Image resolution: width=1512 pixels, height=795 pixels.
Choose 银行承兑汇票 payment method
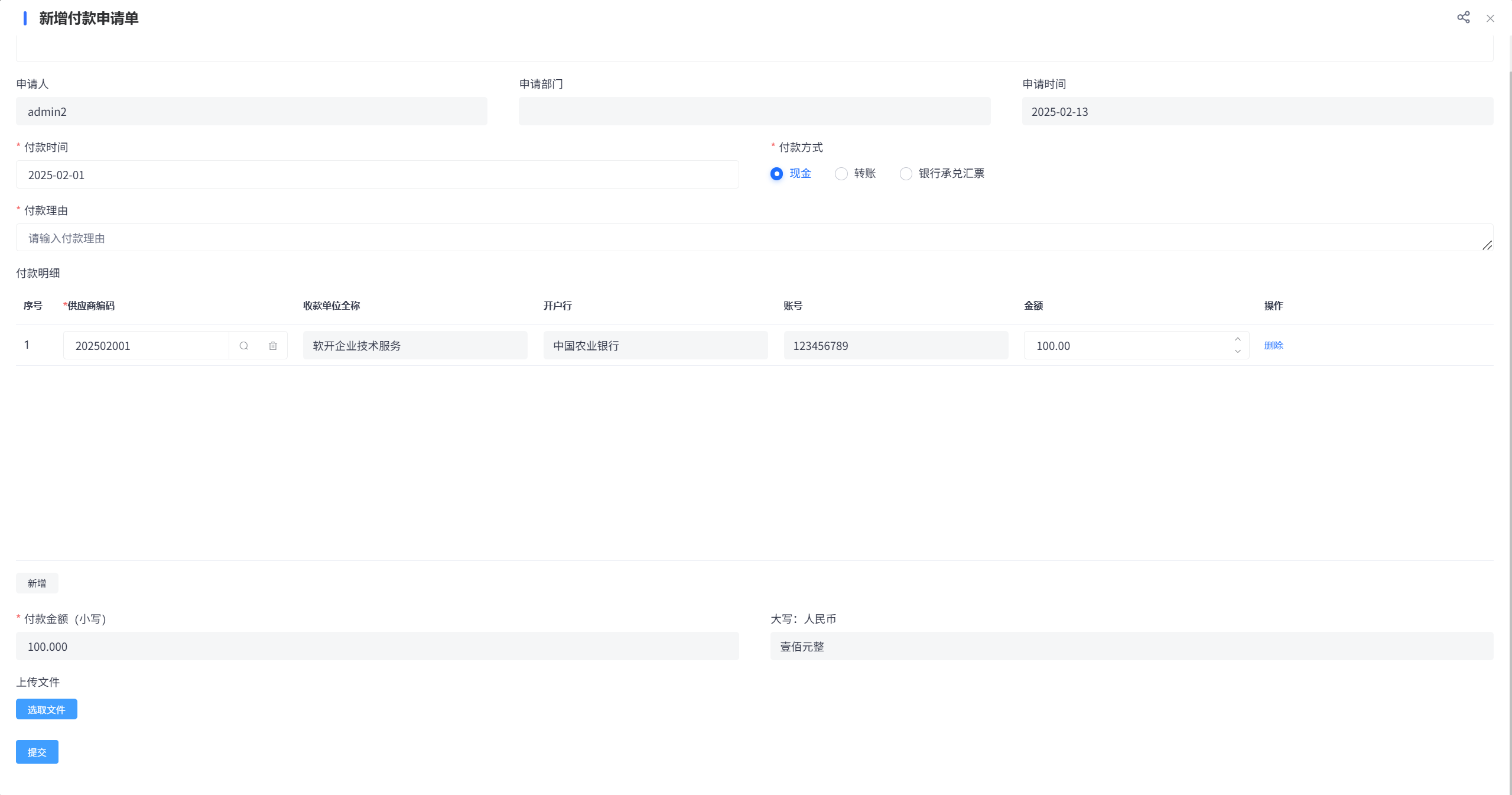[x=906, y=174]
